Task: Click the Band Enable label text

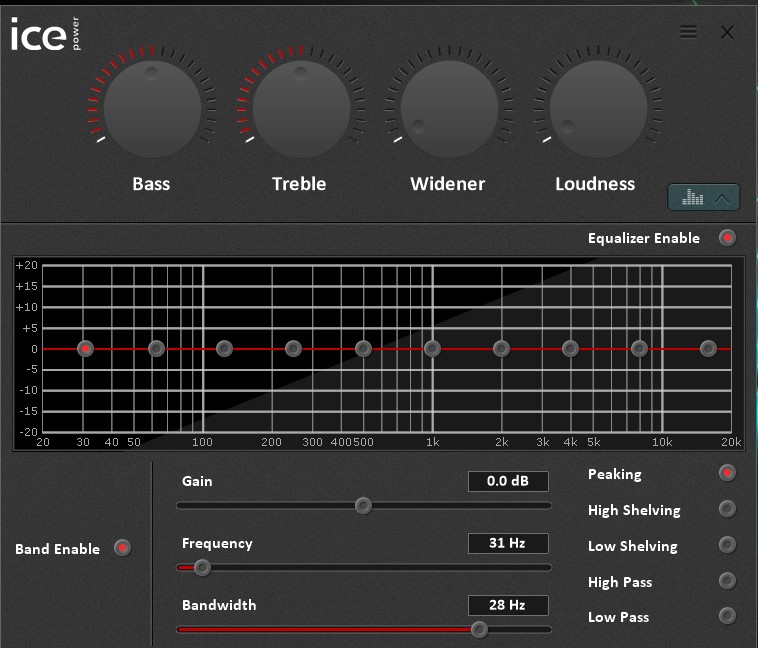Action: click(58, 549)
